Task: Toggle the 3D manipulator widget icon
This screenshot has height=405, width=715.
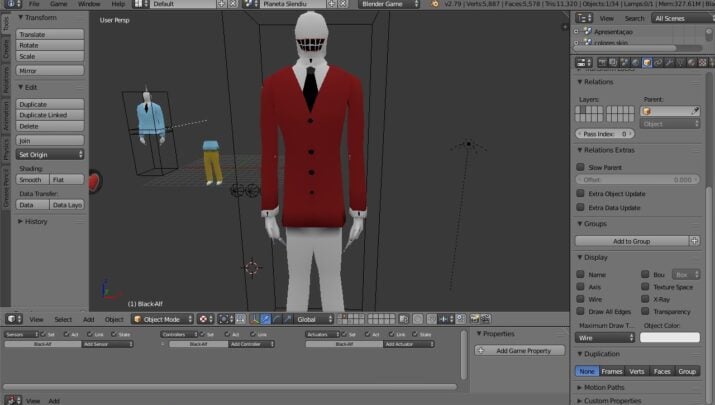Action: pos(253,319)
